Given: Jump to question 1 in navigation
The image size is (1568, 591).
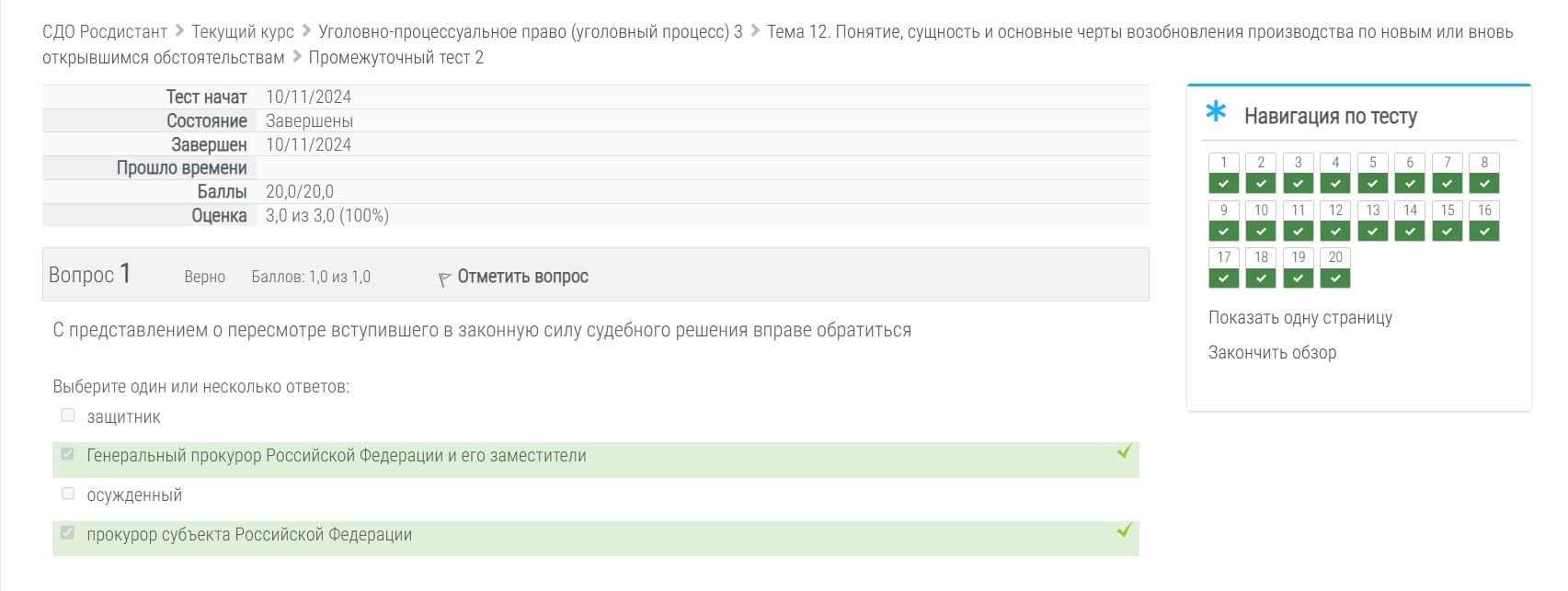Looking at the screenshot, I should (1224, 173).
